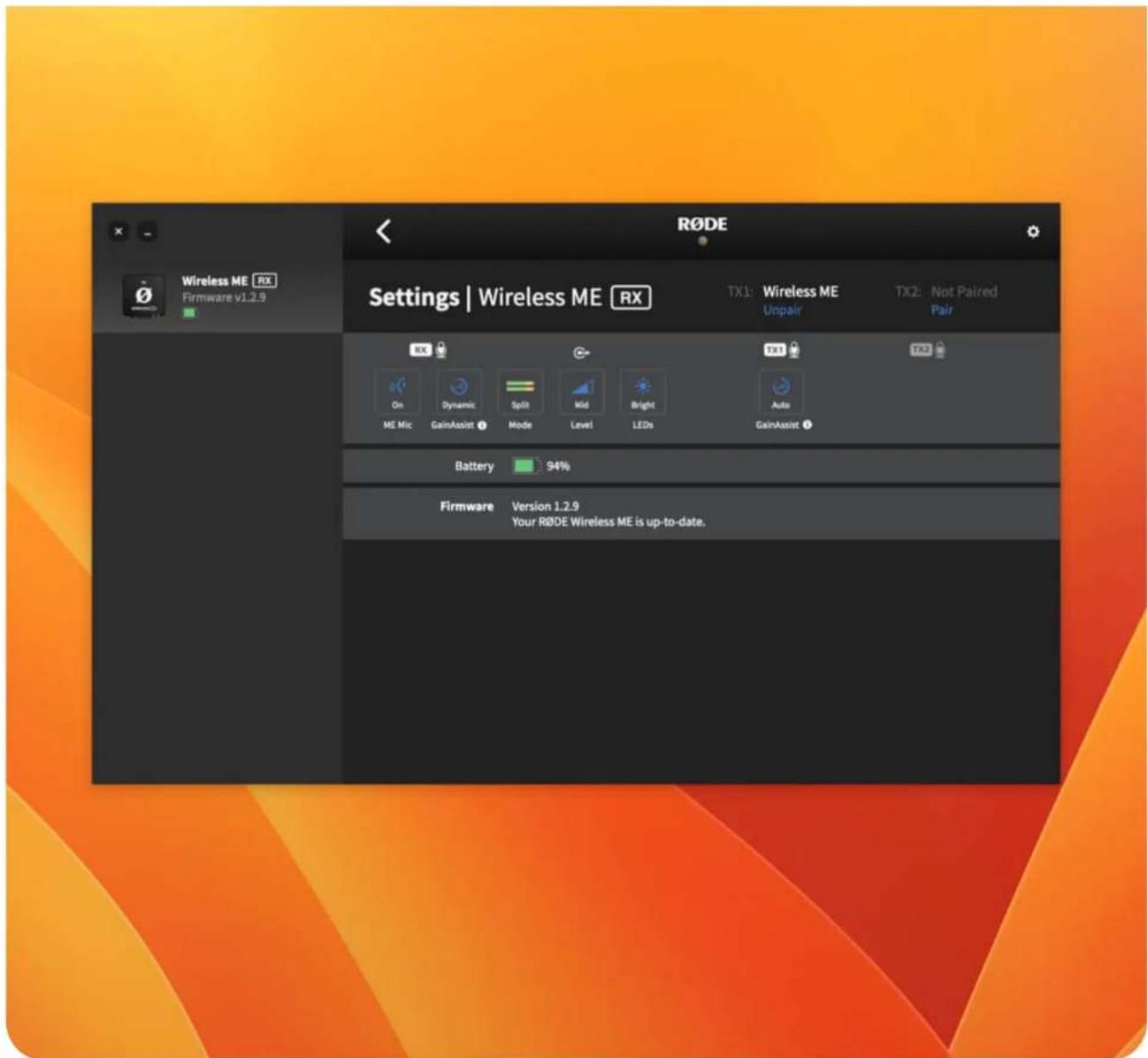The image size is (1148, 1058).
Task: Click the sidebar device battery indicator
Action: click(x=189, y=313)
